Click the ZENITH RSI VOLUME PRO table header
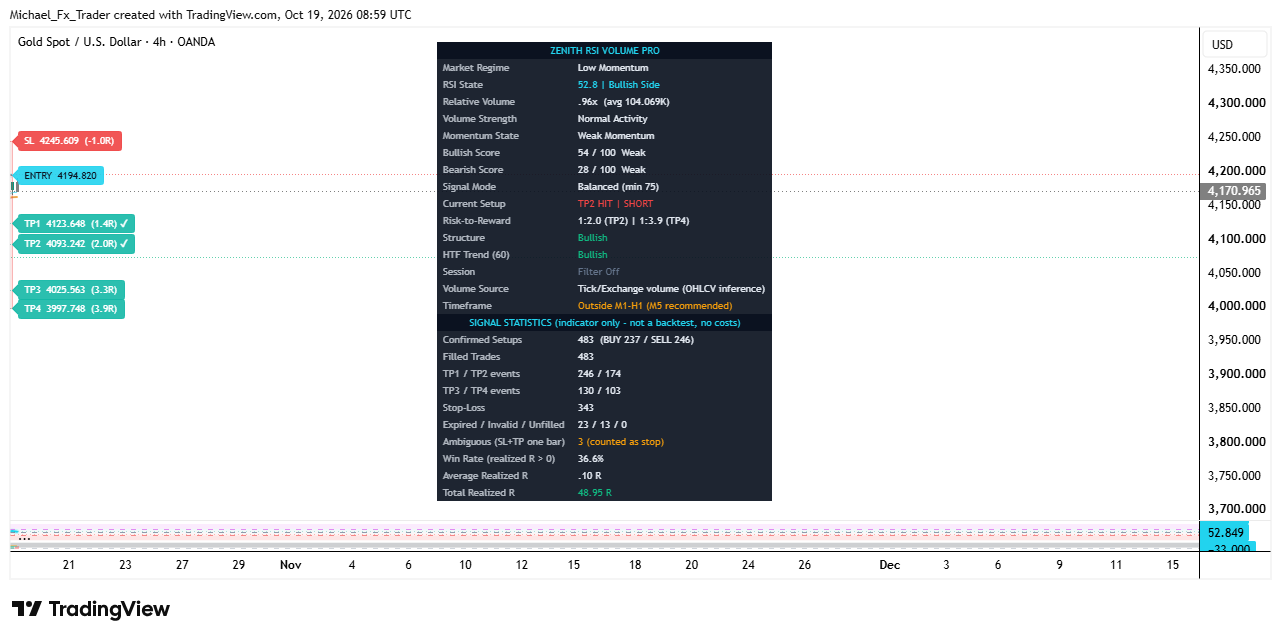The image size is (1281, 639). (605, 50)
